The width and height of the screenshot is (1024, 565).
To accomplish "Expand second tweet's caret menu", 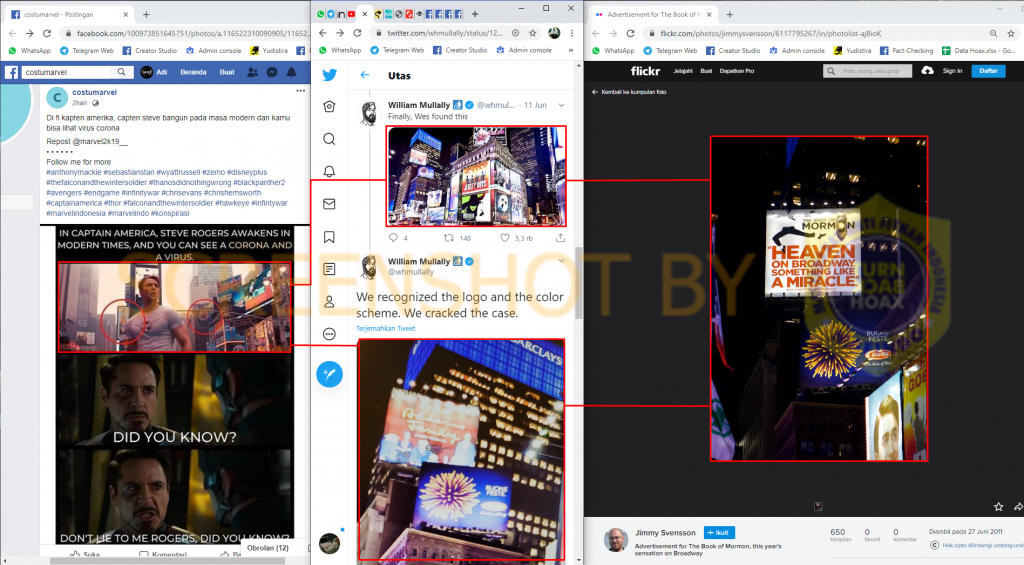I will [562, 261].
